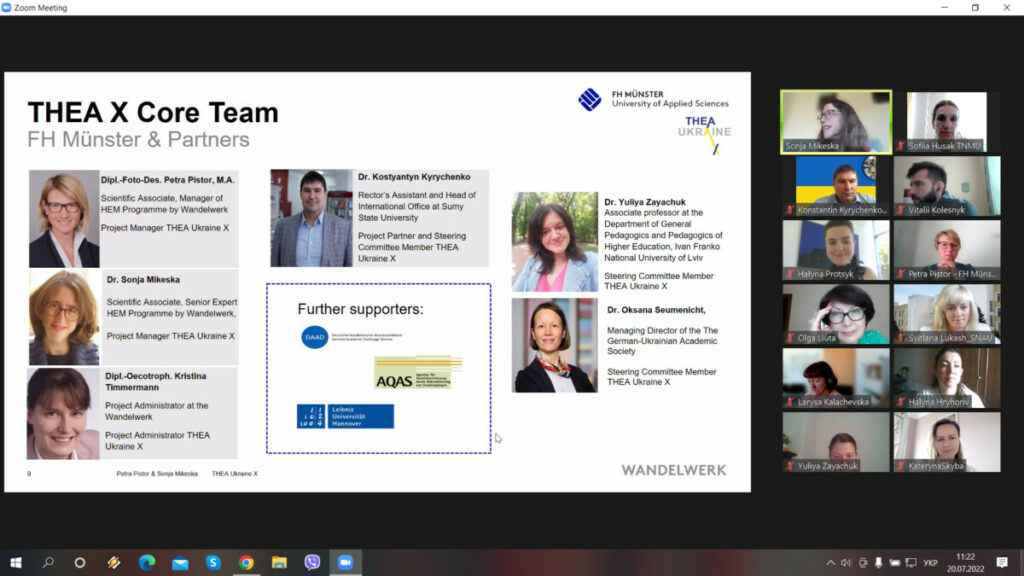1024x576 pixels.
Task: Open the notification center
Action: click(1002, 563)
